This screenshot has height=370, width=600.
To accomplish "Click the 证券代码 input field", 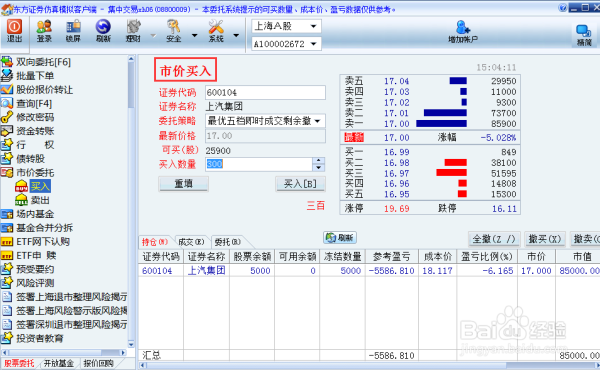I will click(265, 92).
